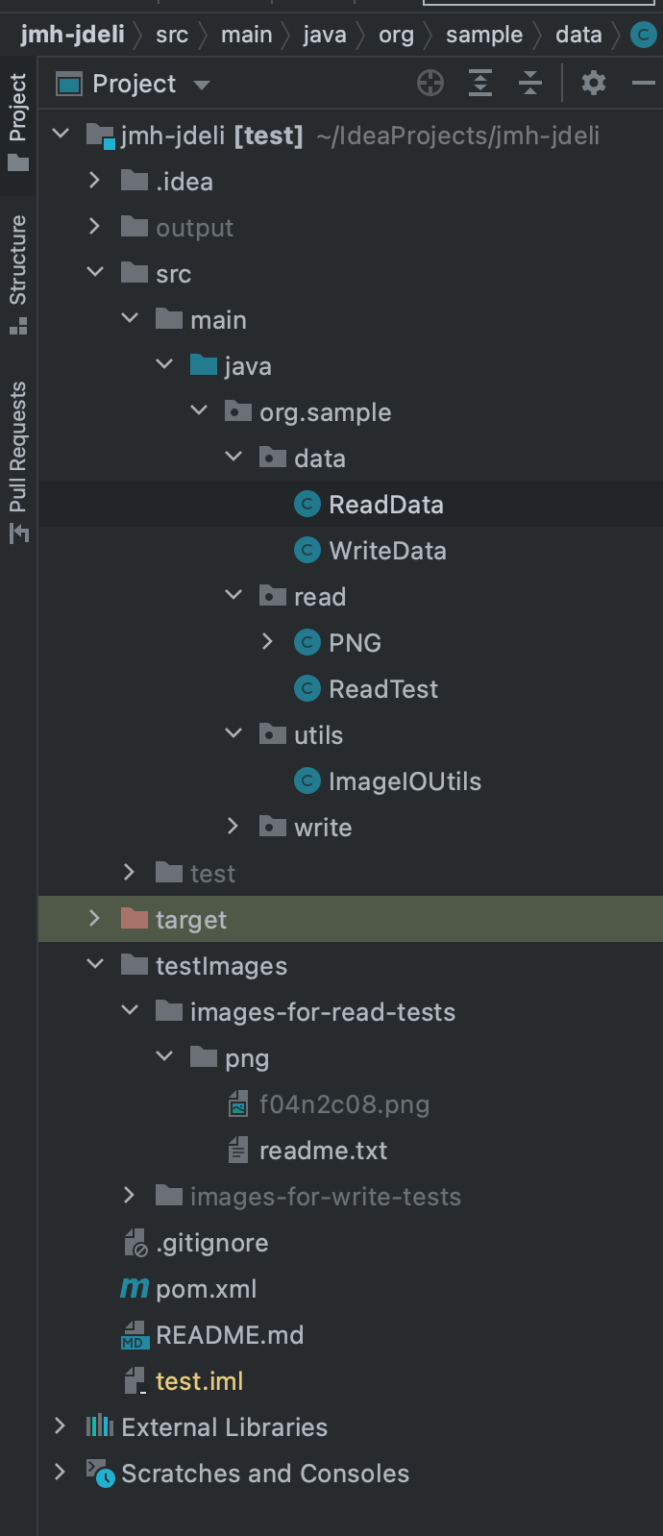The image size is (663, 1536).
Task: Switch to the Structure tool window tab
Action: [18, 272]
